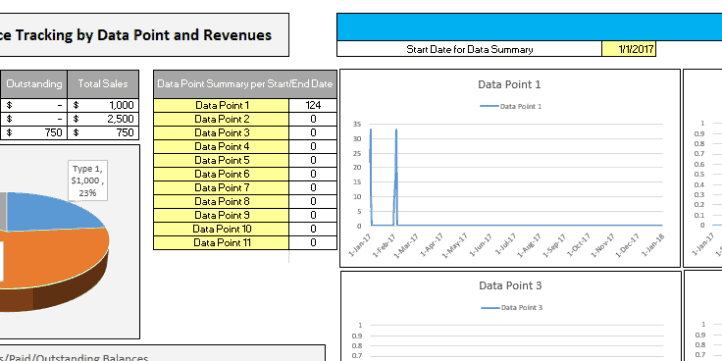Viewport: 722px width, 361px height.
Task: Click the Total Sales column header
Action: click(103, 84)
